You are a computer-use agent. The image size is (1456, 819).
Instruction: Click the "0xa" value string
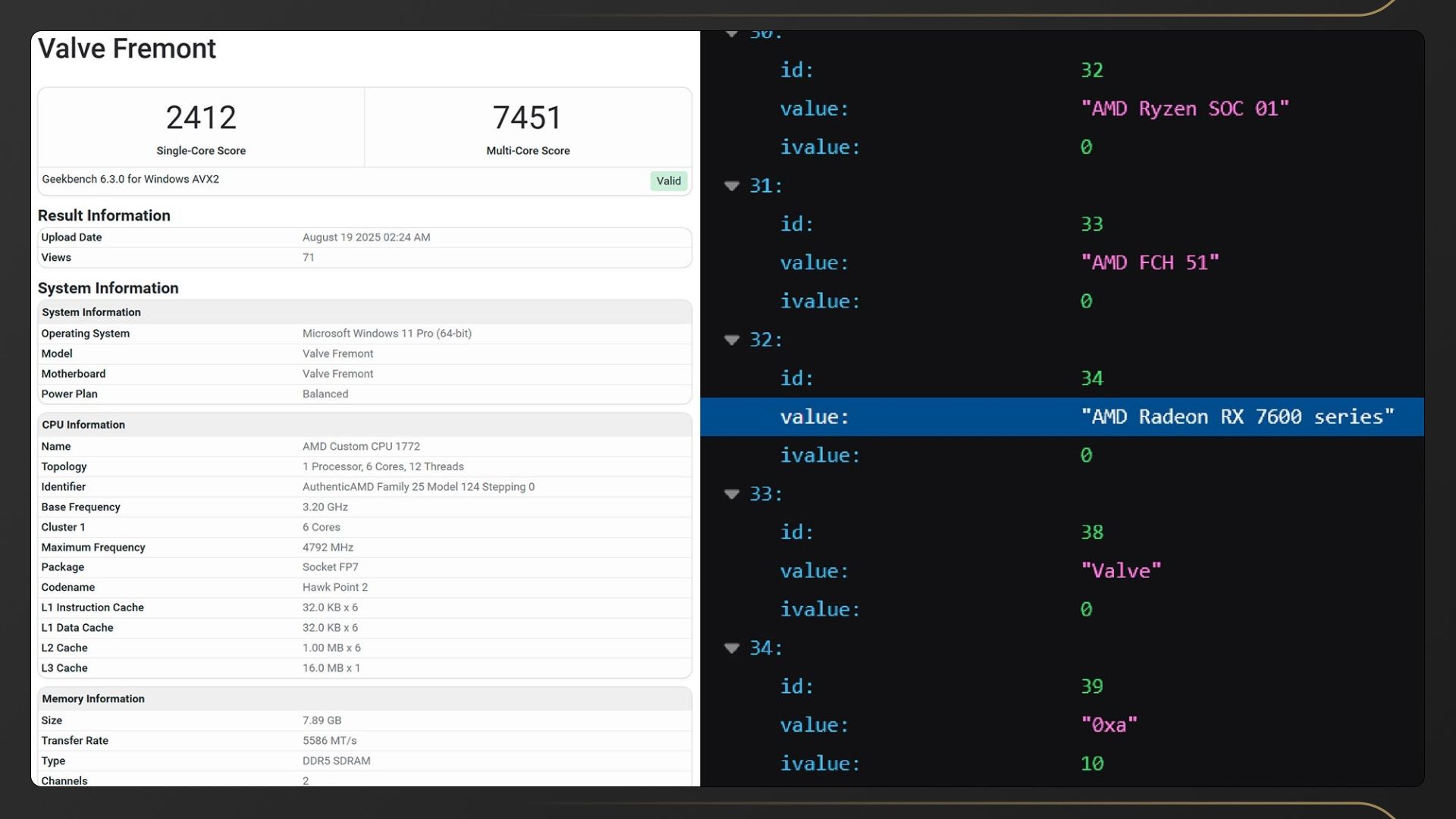coord(1109,724)
